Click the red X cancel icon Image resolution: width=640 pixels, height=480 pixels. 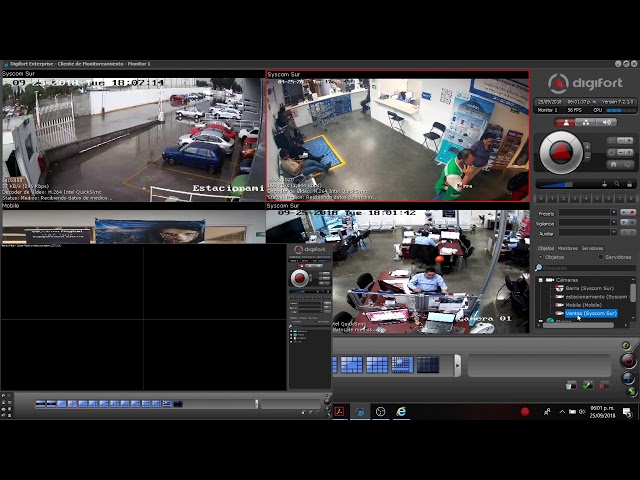(x=603, y=385)
